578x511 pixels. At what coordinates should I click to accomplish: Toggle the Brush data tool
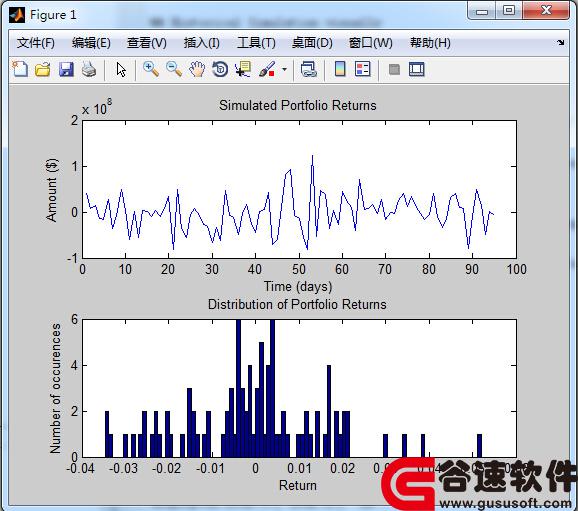tap(267, 69)
